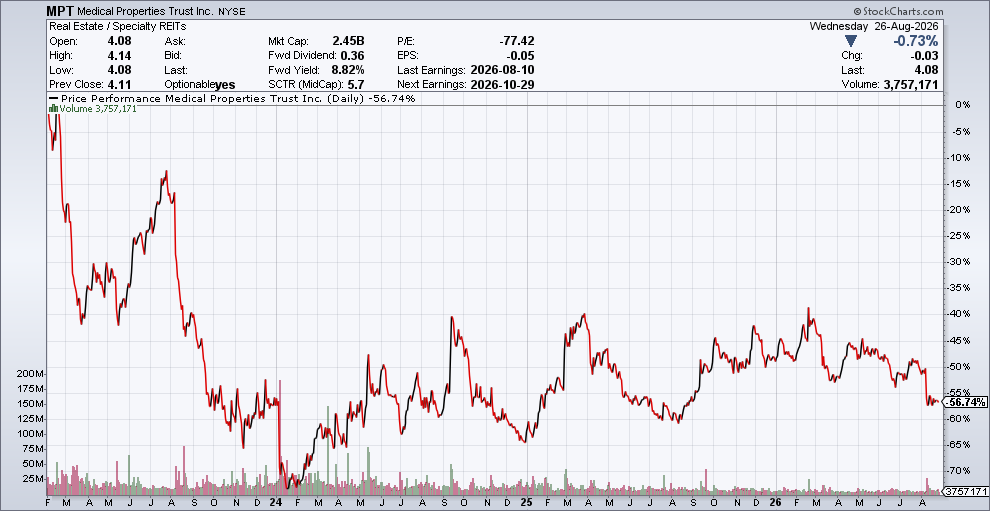
Task: Click the P/E value -77.42
Action: [x=517, y=41]
